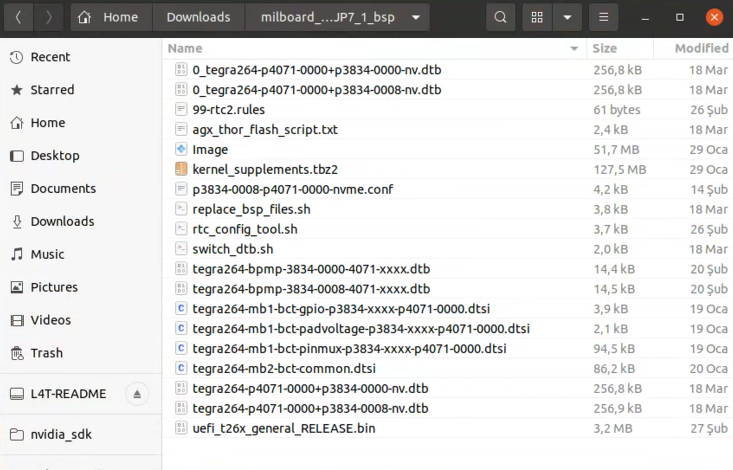
Task: Click 27 Şub modified date
Action: 709,428
